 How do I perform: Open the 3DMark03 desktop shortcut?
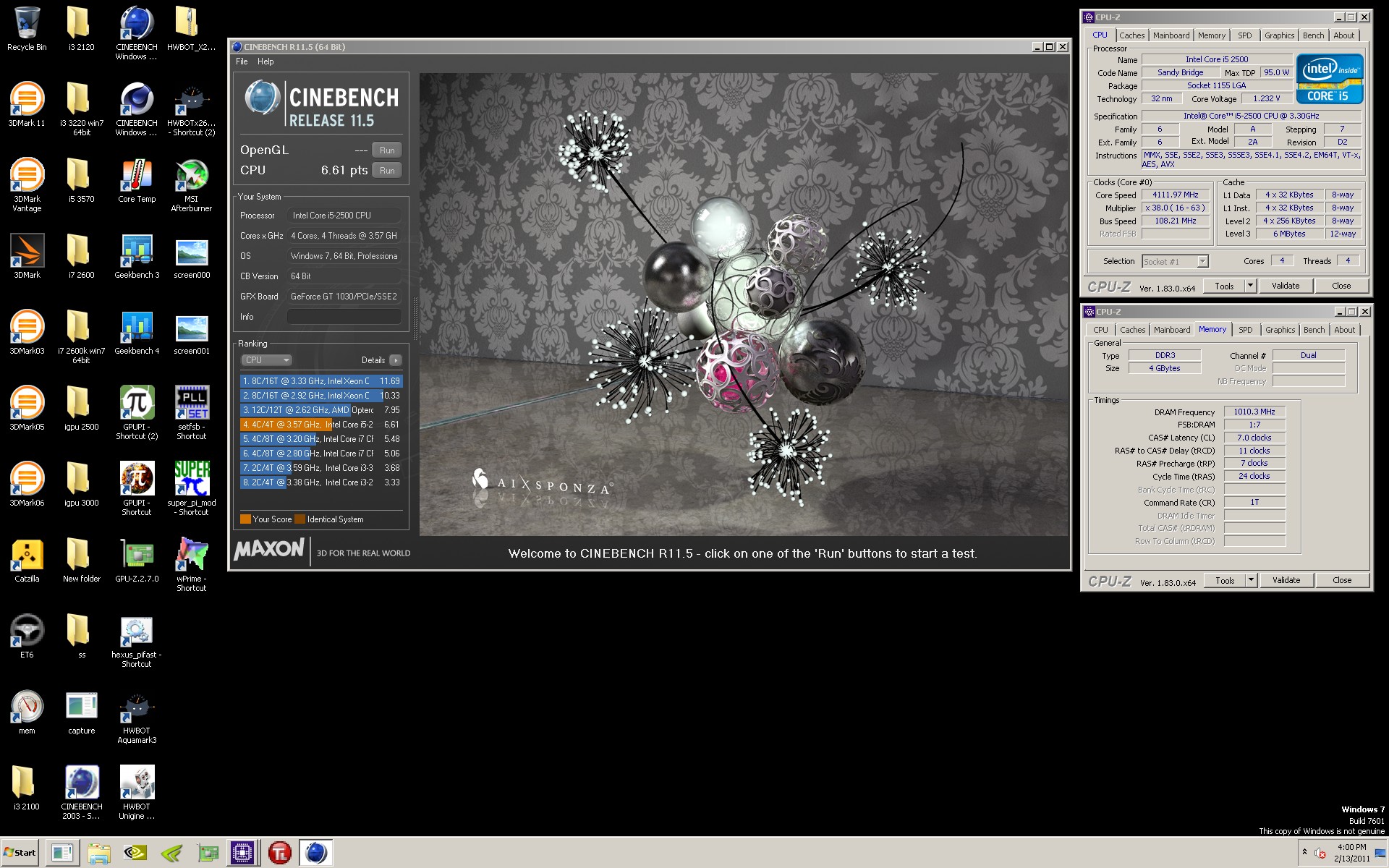pyautogui.click(x=27, y=333)
